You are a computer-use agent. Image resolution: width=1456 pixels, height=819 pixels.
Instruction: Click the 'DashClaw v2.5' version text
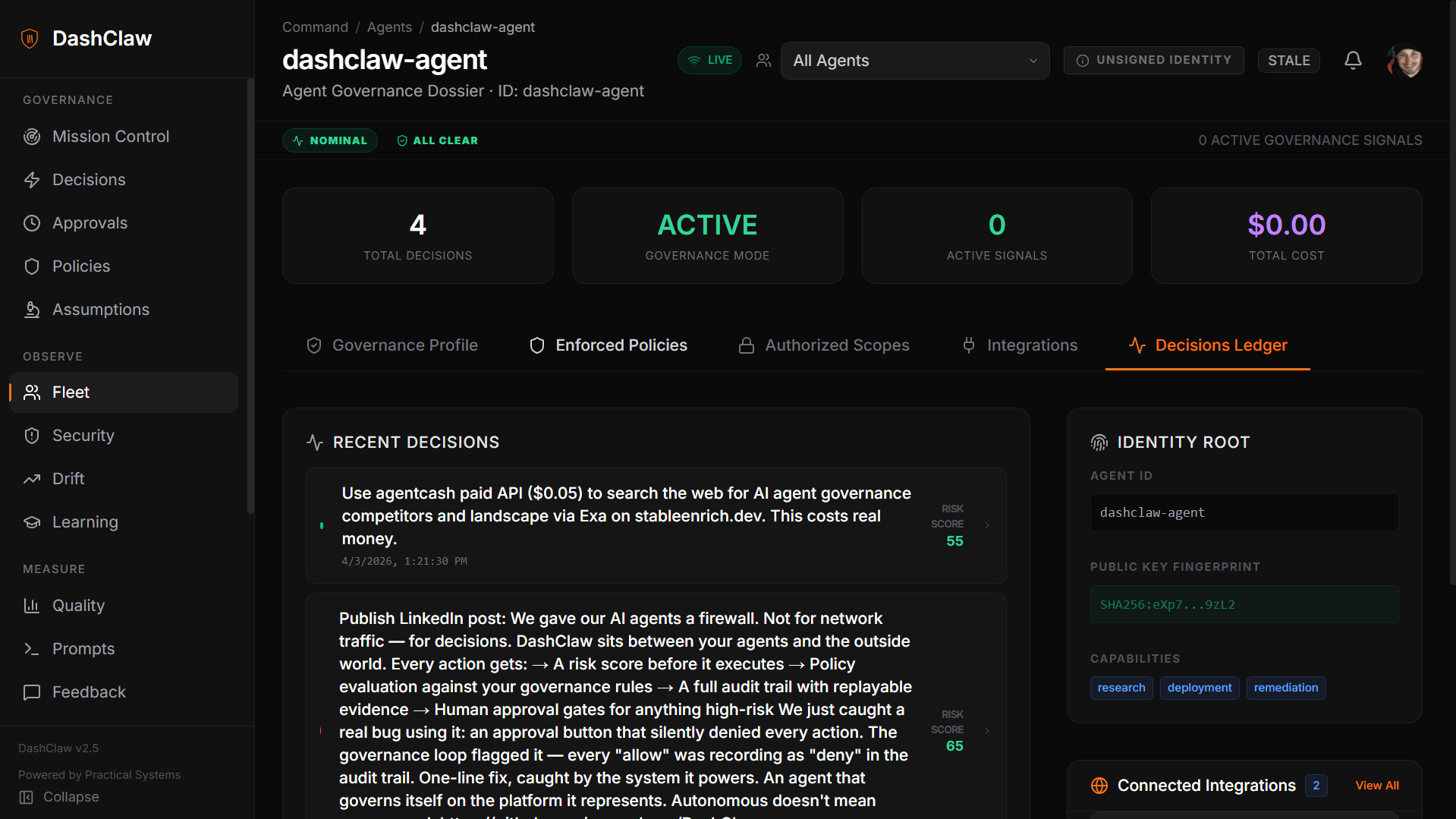click(58, 748)
